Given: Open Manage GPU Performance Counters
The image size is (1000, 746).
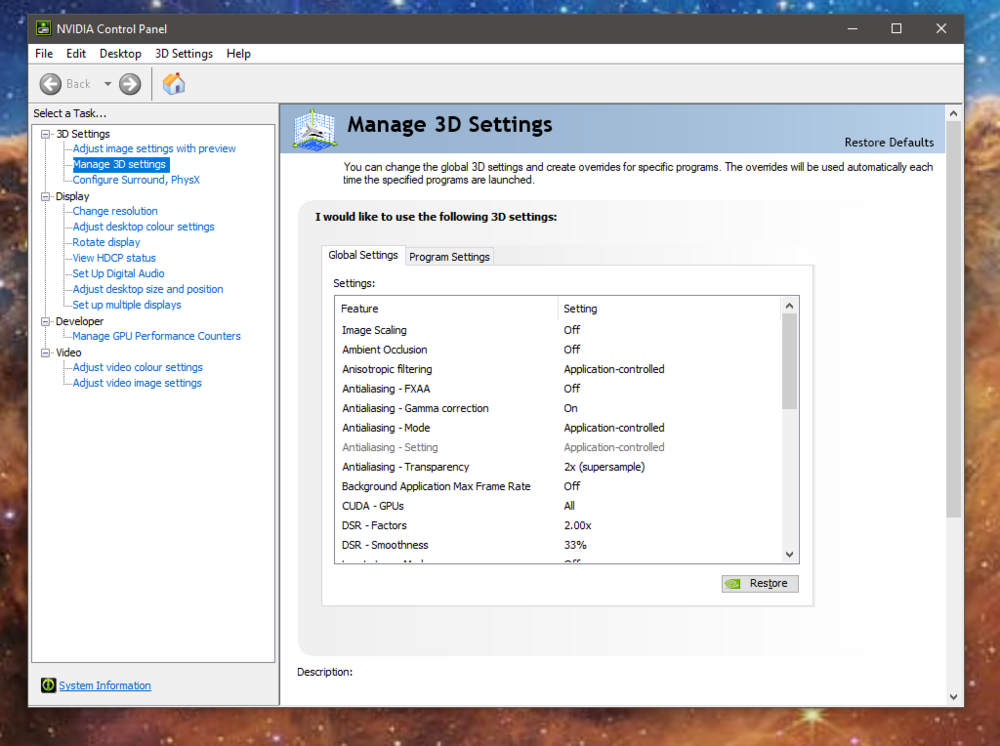Looking at the screenshot, I should (x=156, y=336).
